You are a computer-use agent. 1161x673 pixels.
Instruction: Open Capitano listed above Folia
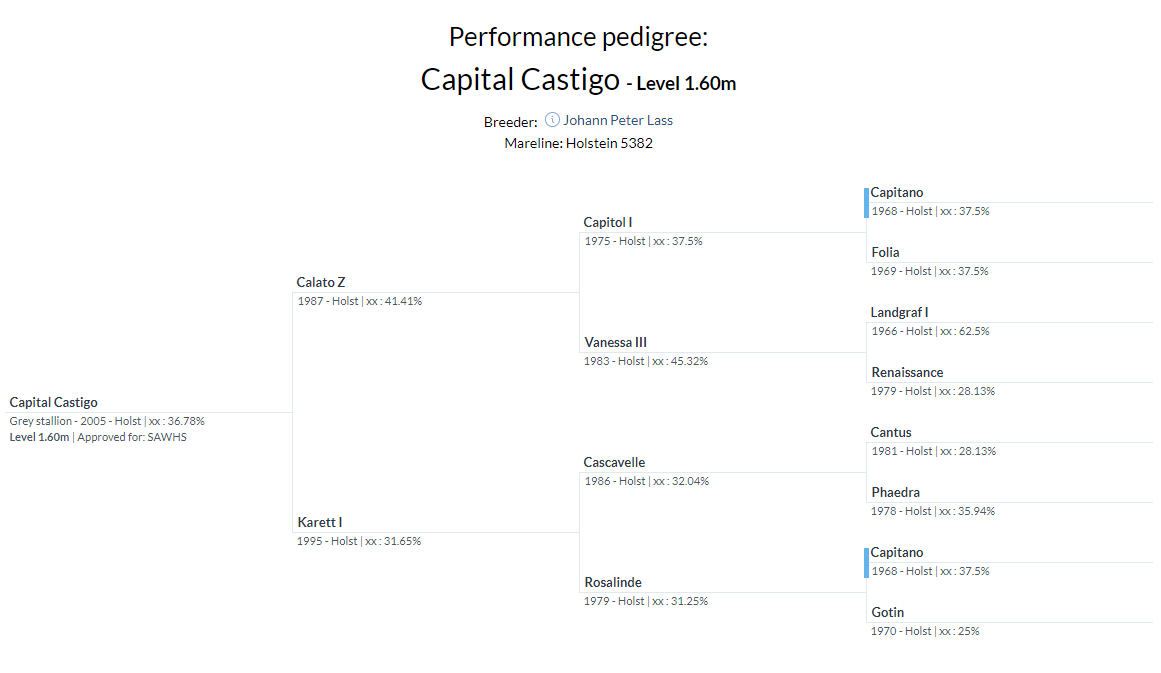(897, 192)
